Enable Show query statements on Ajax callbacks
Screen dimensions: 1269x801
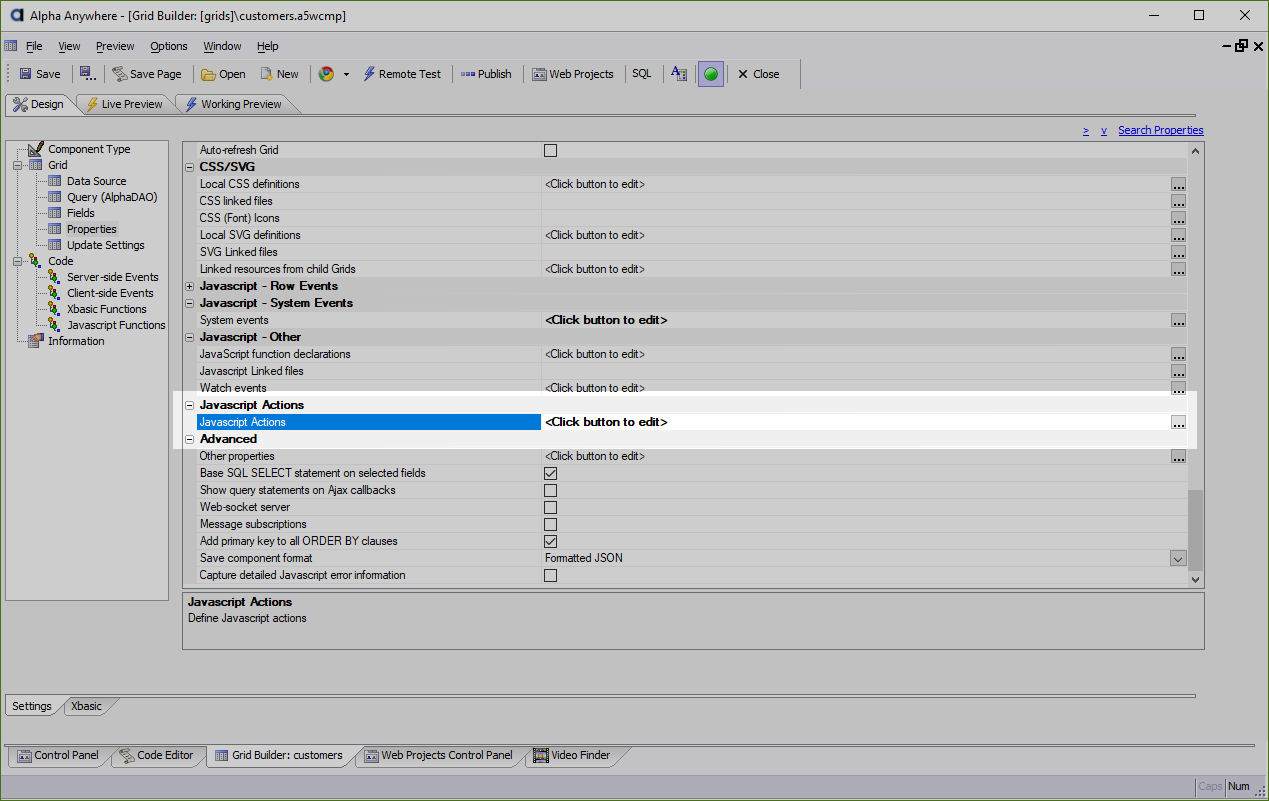coord(550,490)
